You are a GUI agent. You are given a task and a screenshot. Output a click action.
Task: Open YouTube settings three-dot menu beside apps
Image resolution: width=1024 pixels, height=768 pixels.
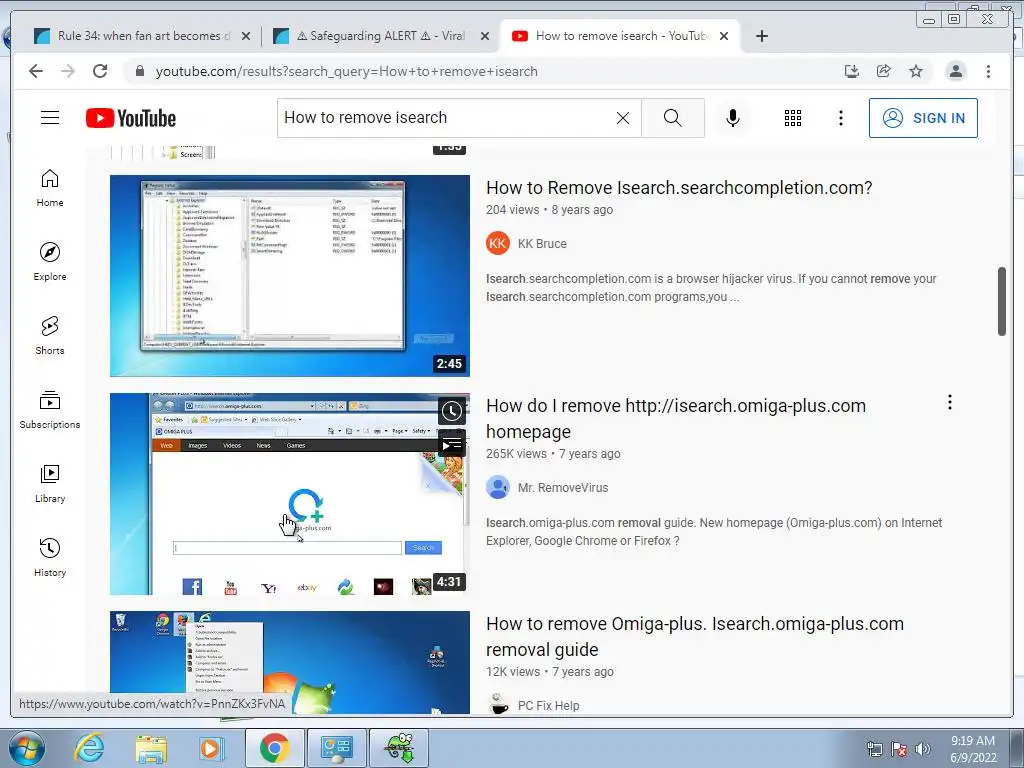841,118
